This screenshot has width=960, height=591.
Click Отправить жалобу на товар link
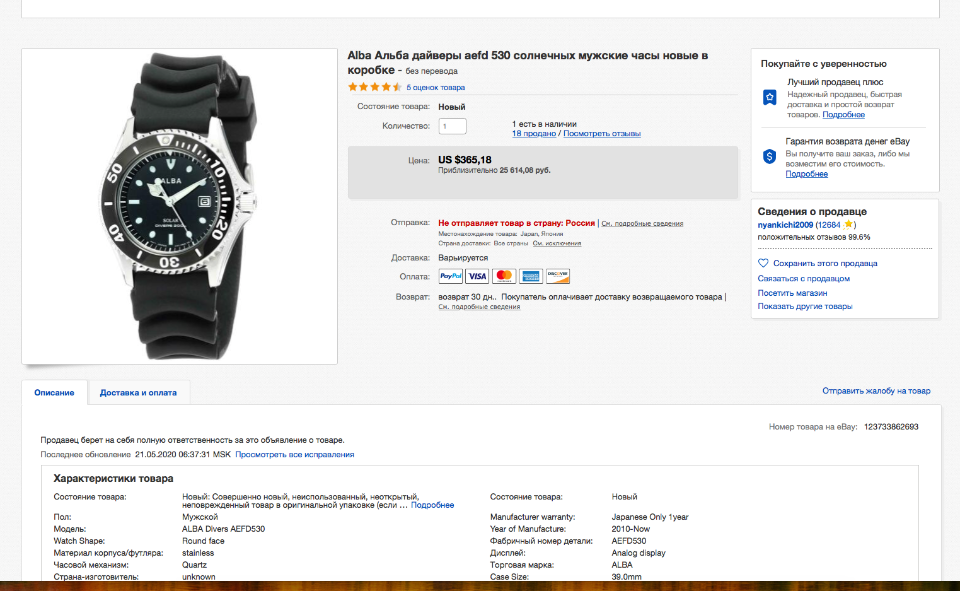pos(876,391)
